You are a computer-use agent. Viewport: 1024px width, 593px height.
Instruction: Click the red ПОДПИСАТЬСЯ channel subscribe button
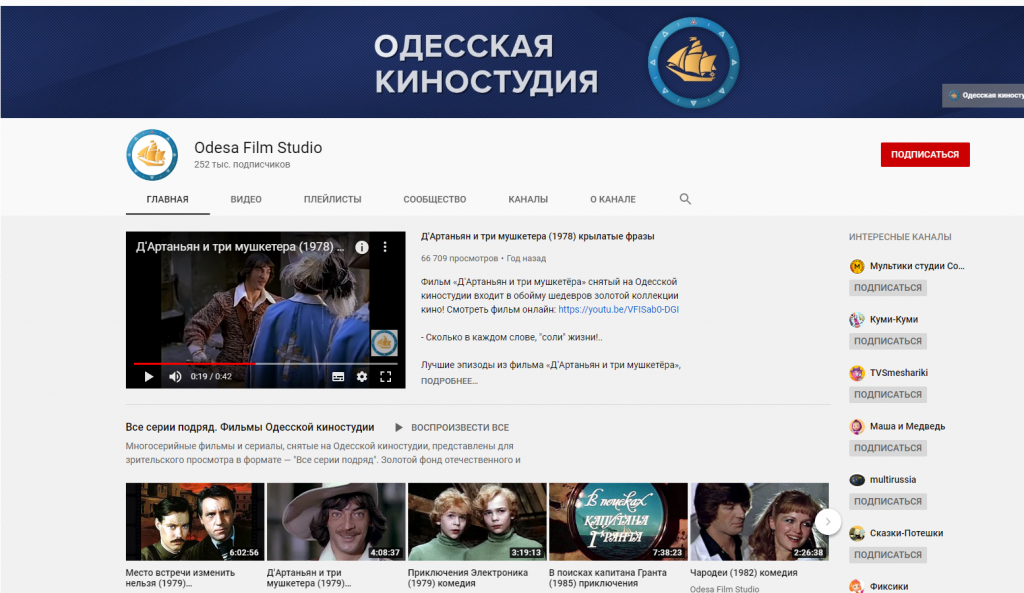(924, 154)
